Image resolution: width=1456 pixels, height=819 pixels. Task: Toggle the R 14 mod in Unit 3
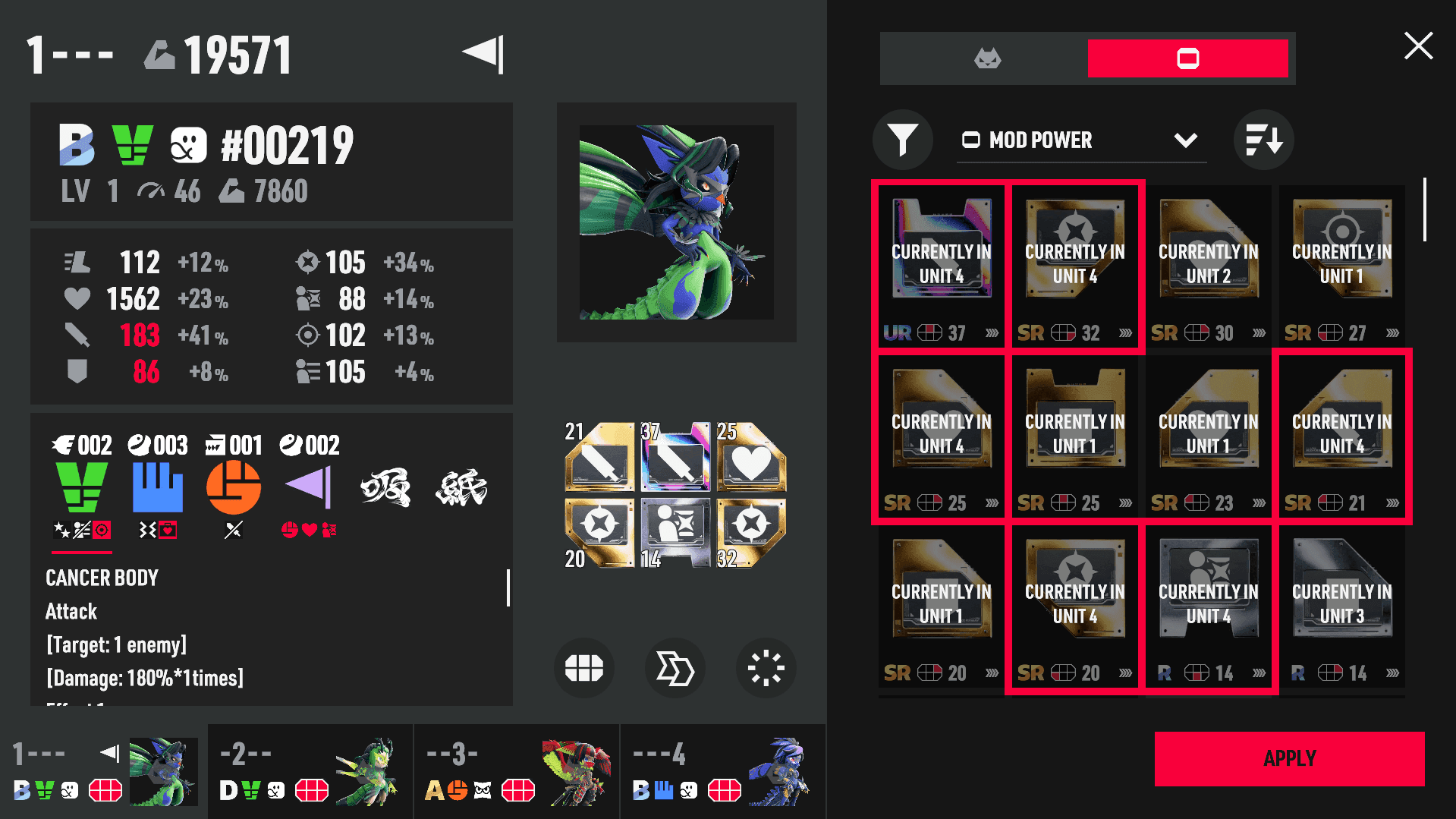(1341, 606)
